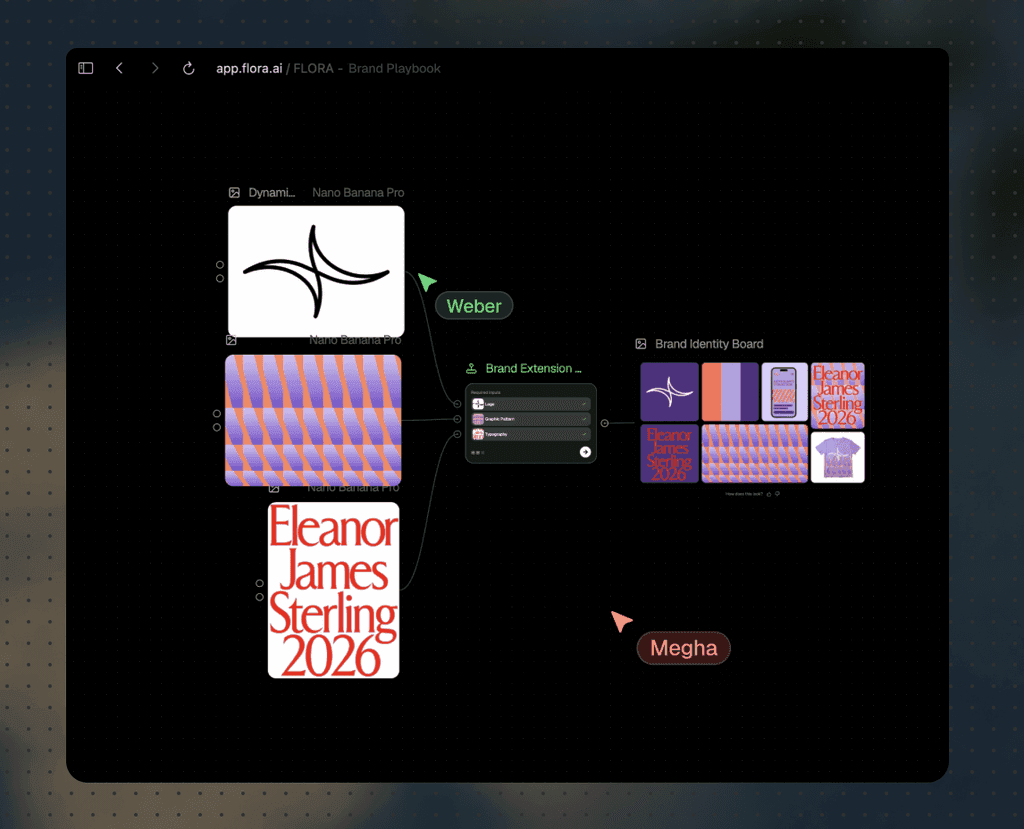Click image icon beside Brand Identity Board
The image size is (1024, 829).
tap(641, 344)
